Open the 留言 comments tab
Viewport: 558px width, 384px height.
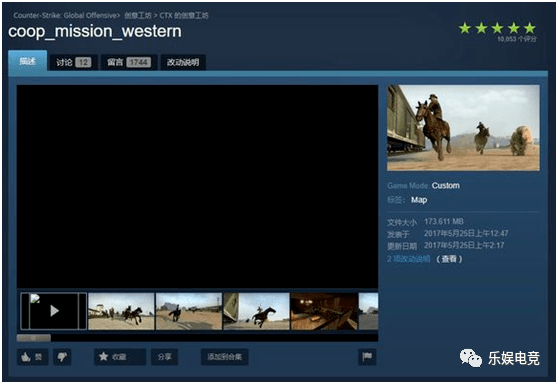pyautogui.click(x=129, y=63)
